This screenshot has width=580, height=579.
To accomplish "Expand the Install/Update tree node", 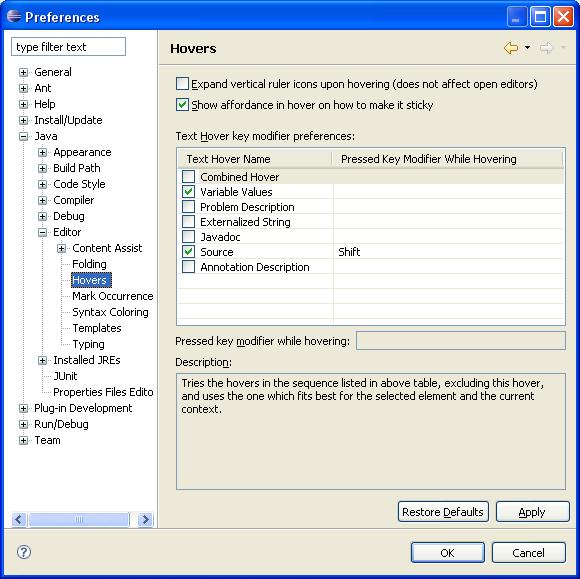I will coord(23,120).
